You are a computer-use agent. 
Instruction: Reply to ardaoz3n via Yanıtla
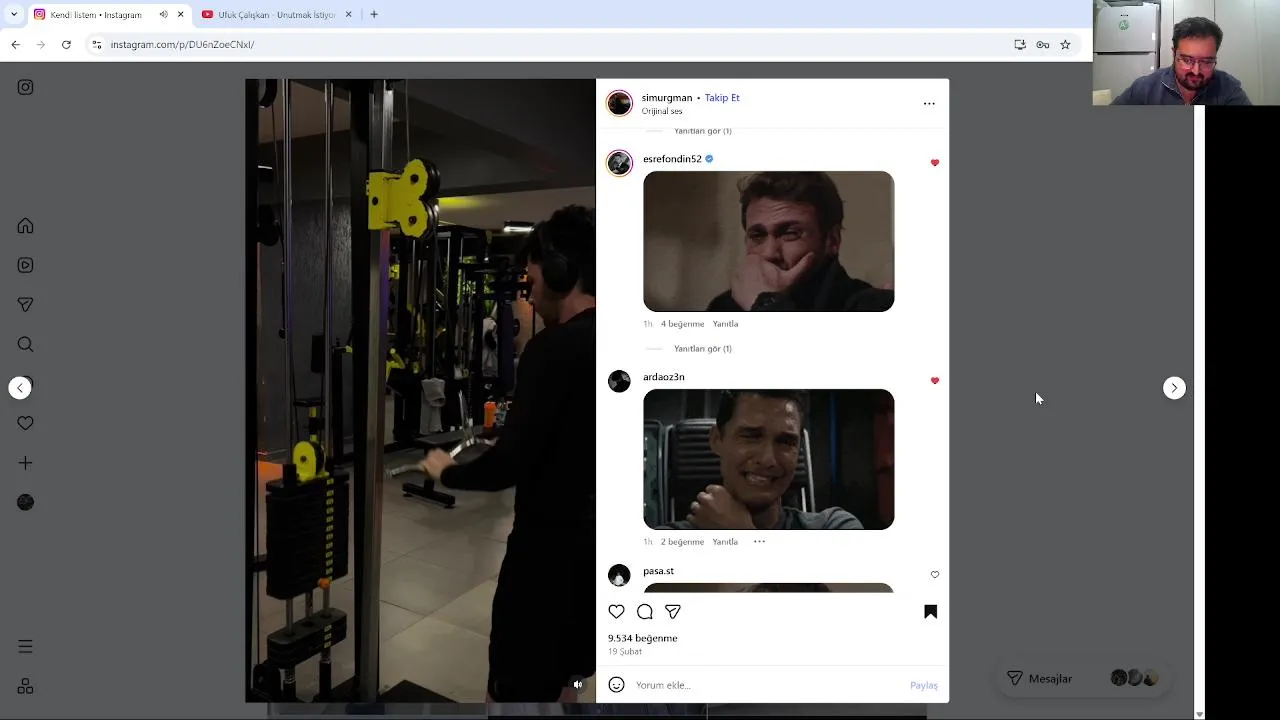[x=725, y=542]
